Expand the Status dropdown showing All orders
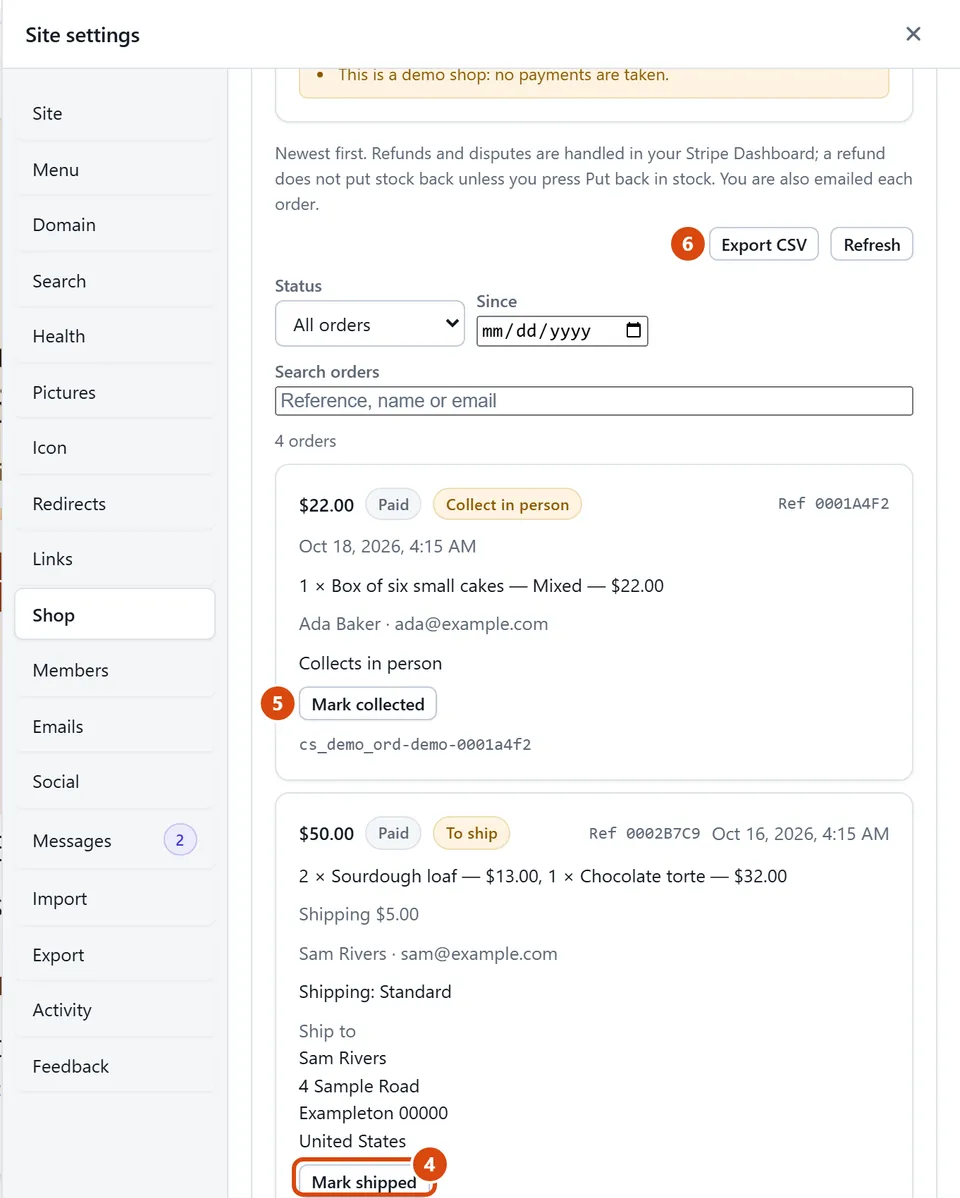Screen dimensions: 960x1198 pyautogui.click(x=370, y=324)
